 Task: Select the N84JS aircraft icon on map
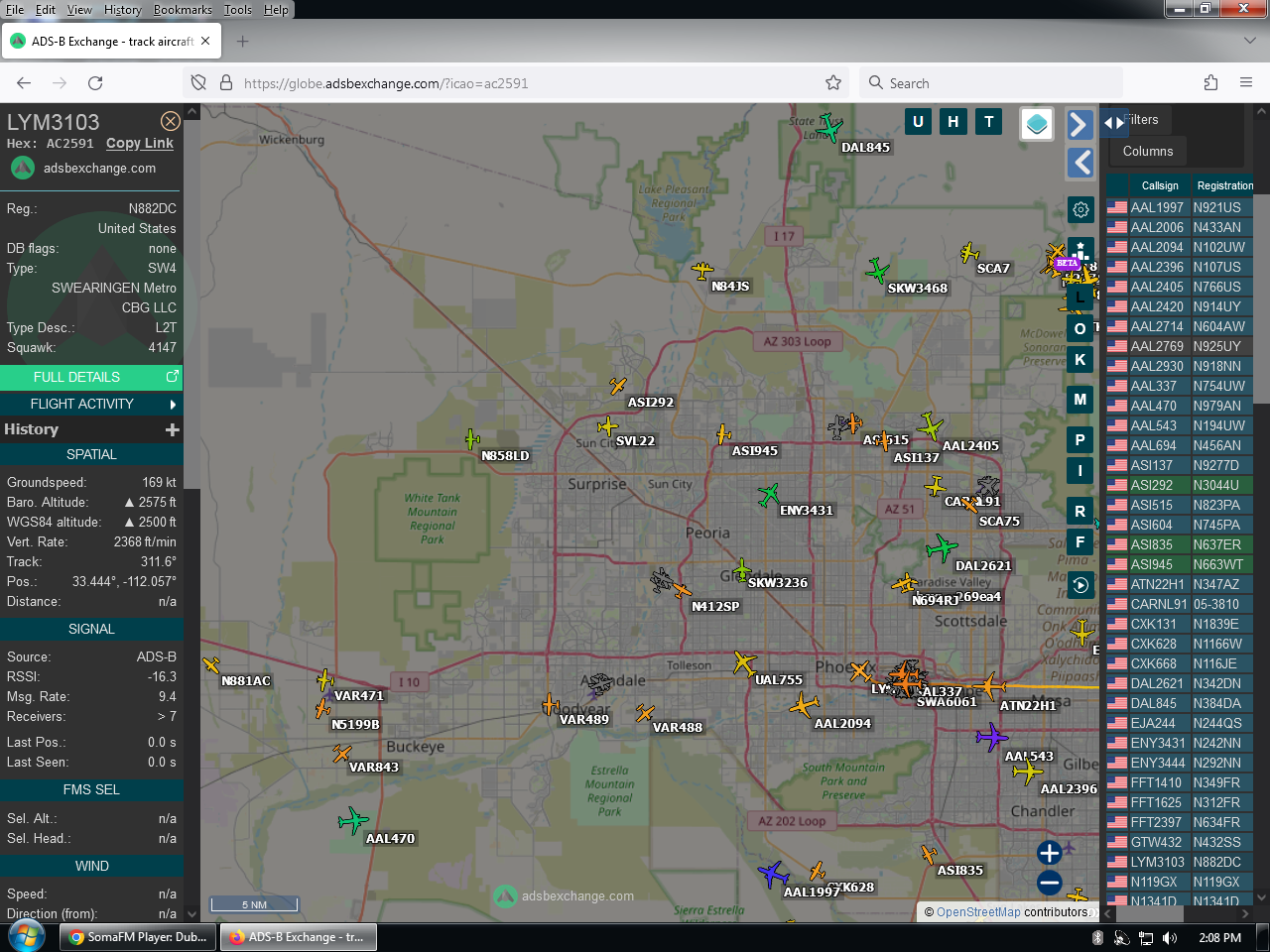702,270
